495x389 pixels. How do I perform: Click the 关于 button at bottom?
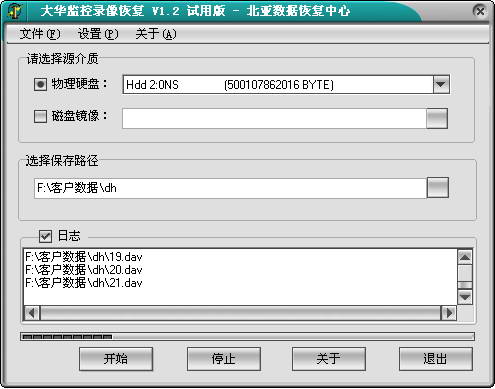329,359
